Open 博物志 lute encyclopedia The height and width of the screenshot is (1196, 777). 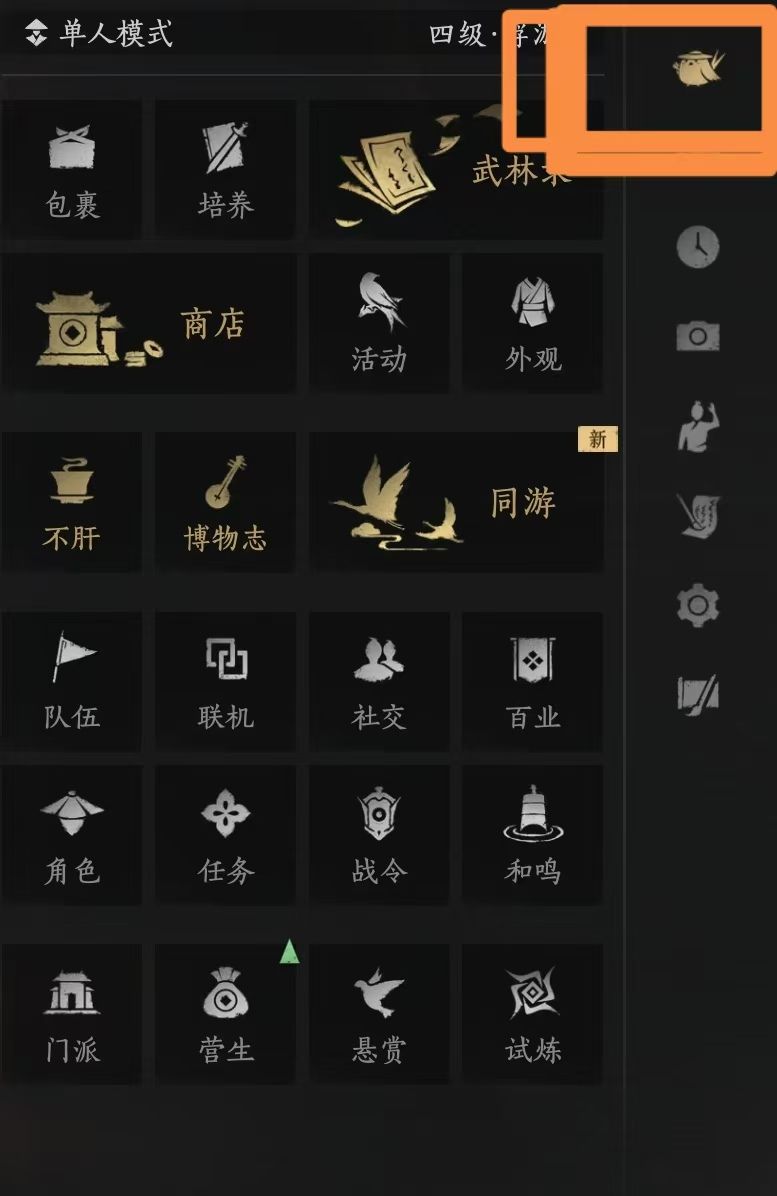(x=226, y=502)
